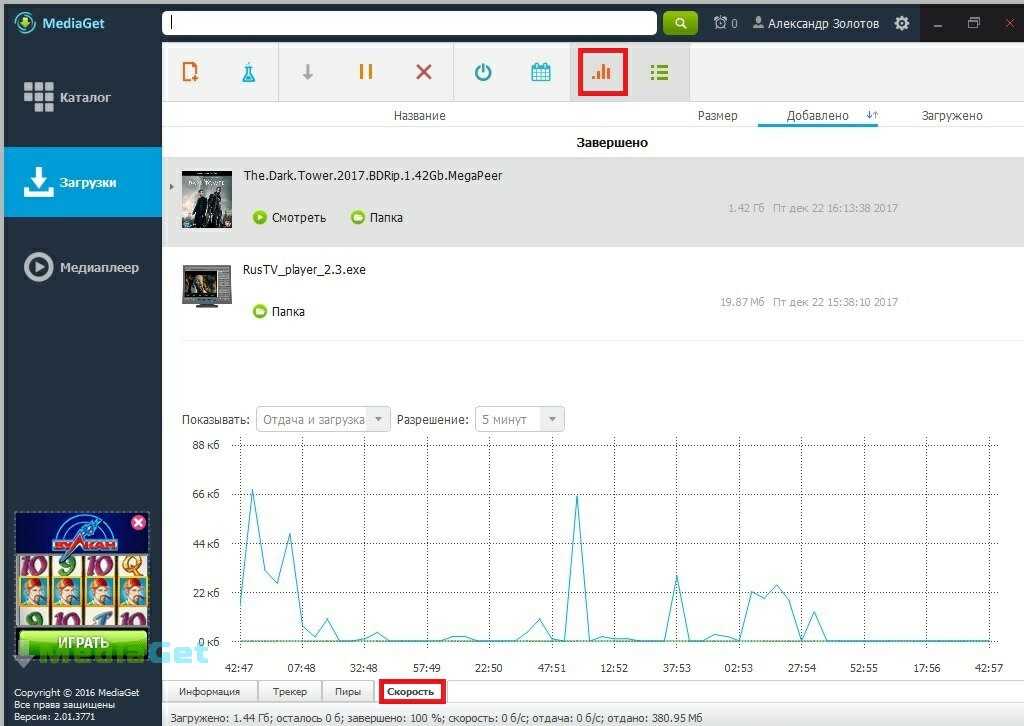
Task: Toggle the speed statistics chart icon
Action: click(601, 72)
